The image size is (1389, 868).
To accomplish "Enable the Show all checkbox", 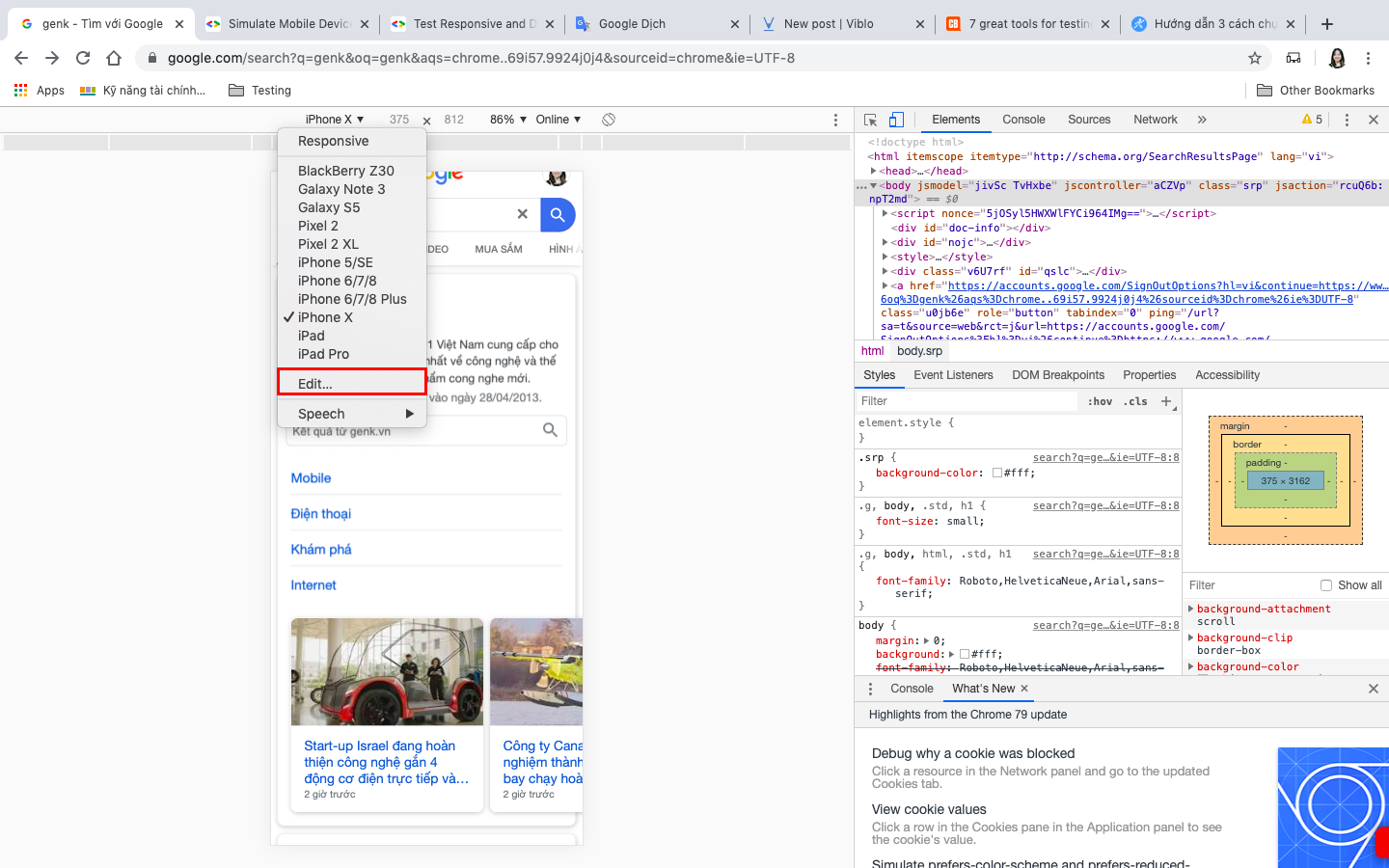I will [x=1326, y=585].
